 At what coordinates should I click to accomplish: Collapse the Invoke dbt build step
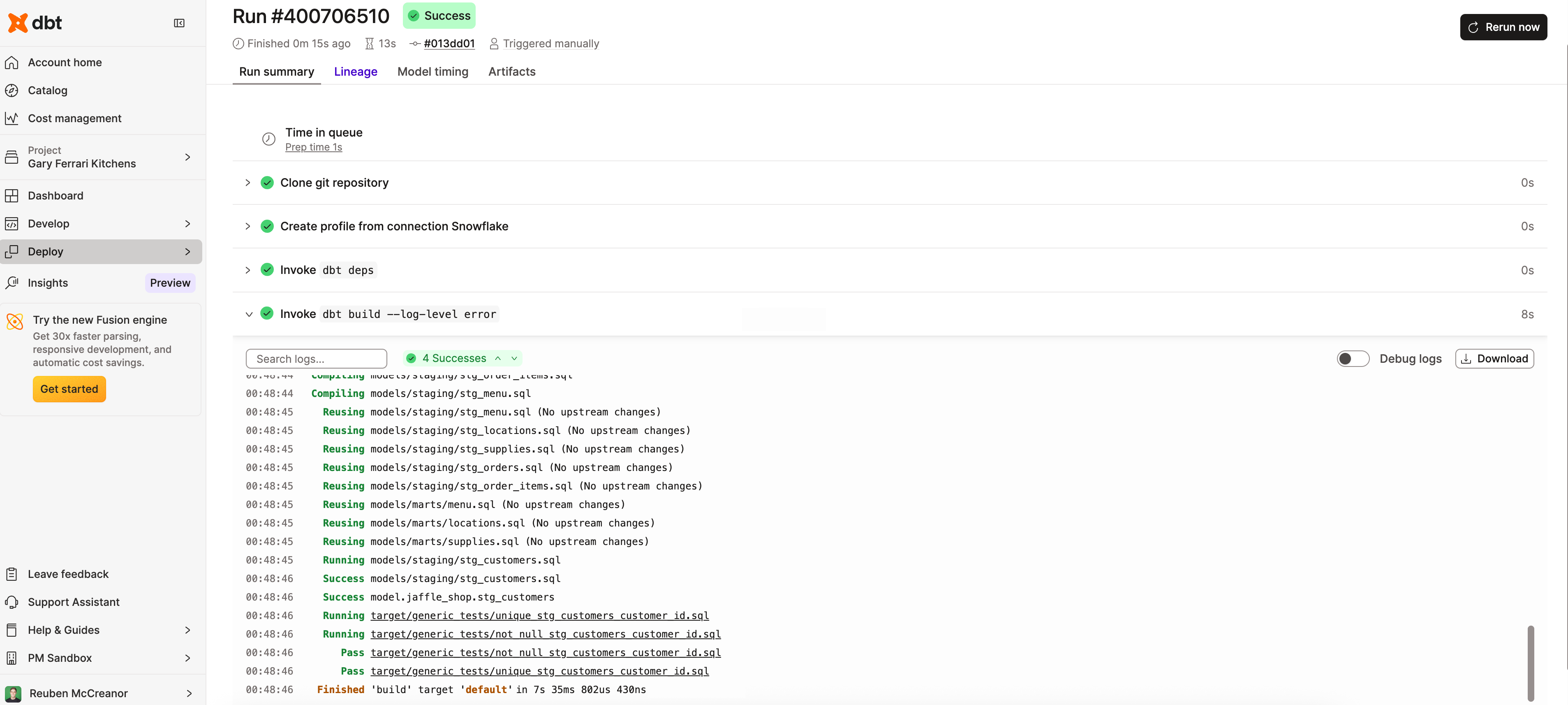click(x=250, y=313)
